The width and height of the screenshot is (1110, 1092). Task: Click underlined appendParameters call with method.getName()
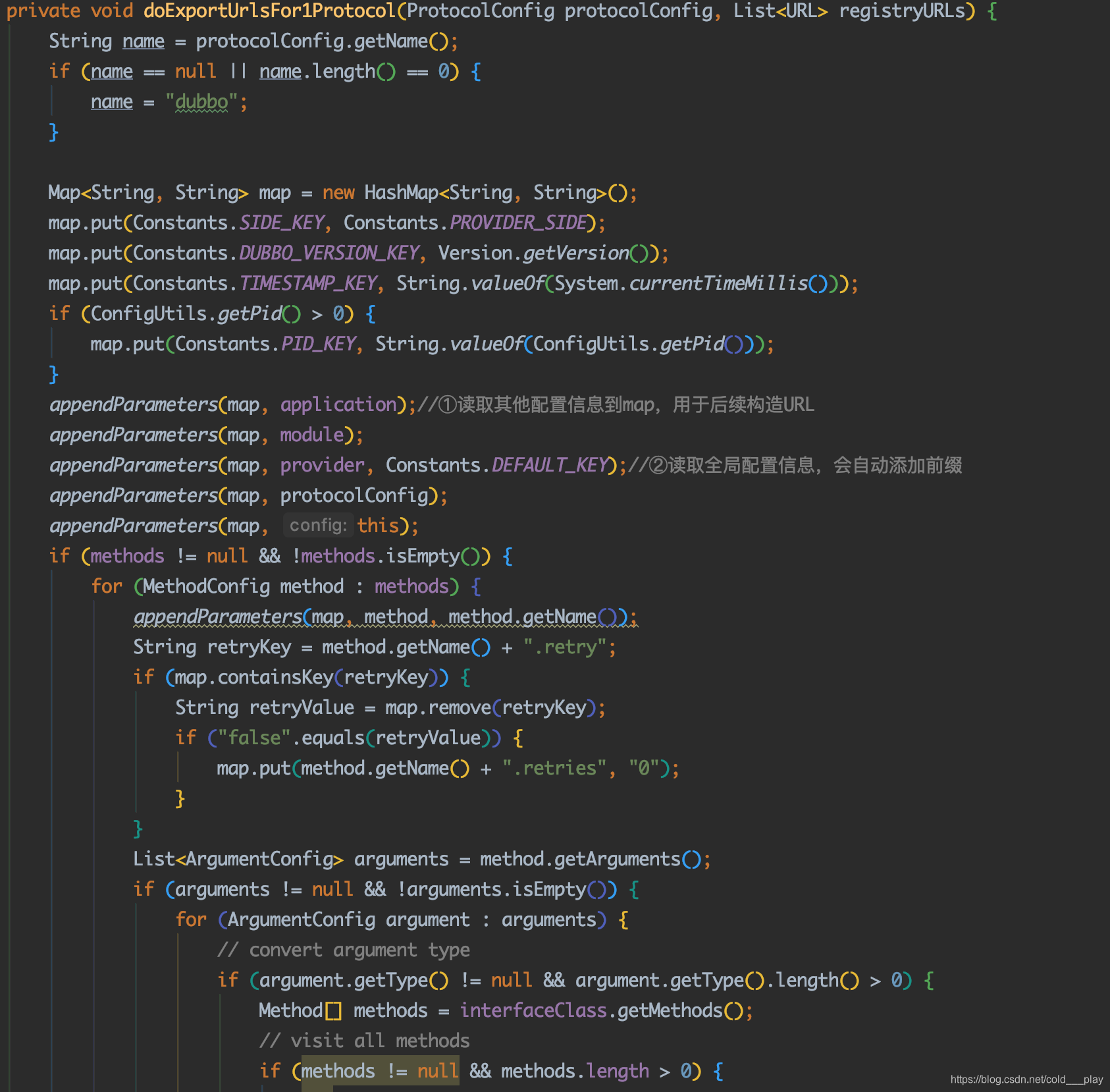[385, 617]
